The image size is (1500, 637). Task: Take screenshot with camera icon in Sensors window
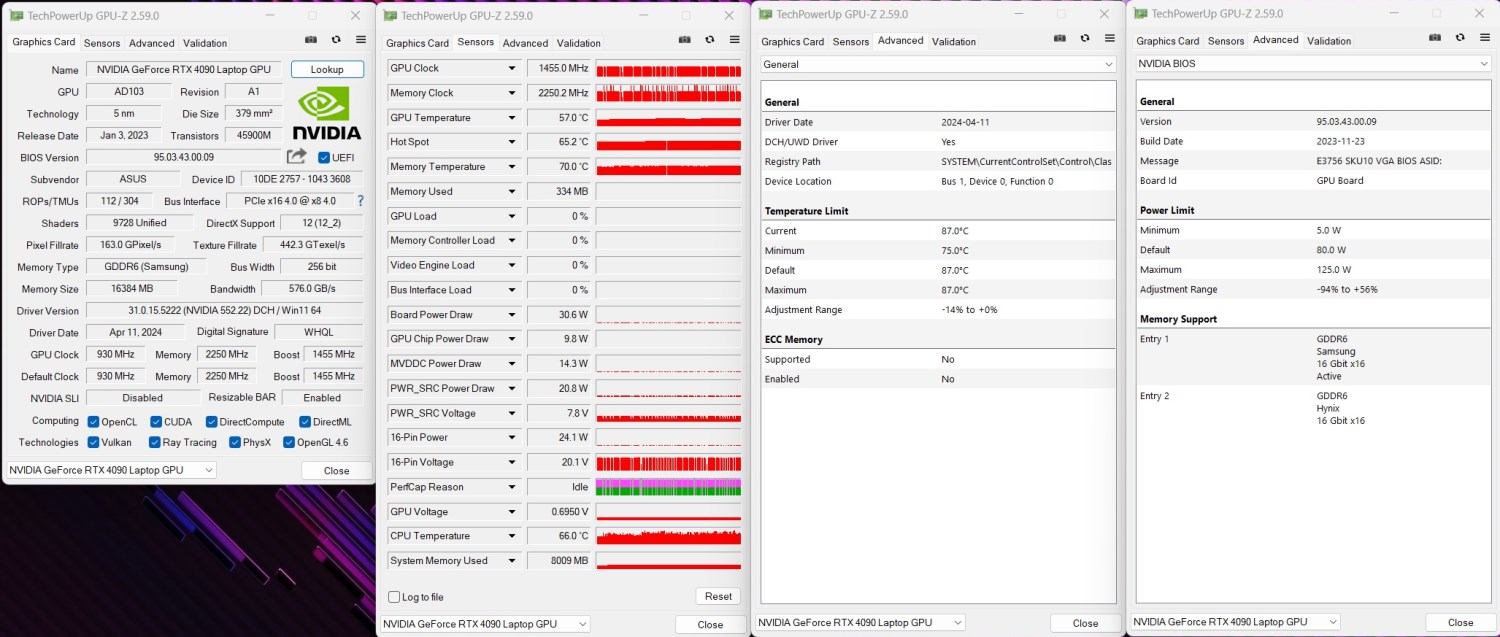click(x=685, y=42)
